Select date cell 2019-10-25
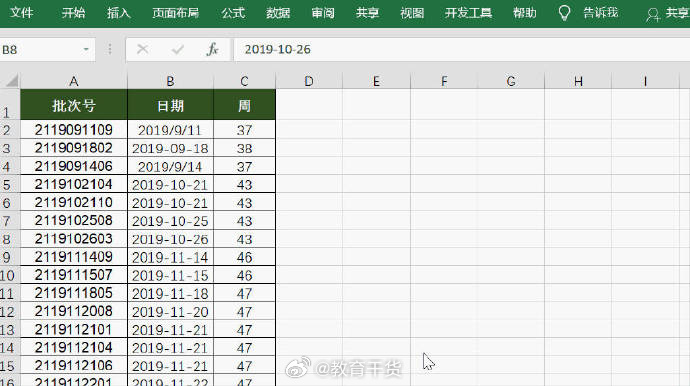The image size is (690, 386). (x=170, y=220)
